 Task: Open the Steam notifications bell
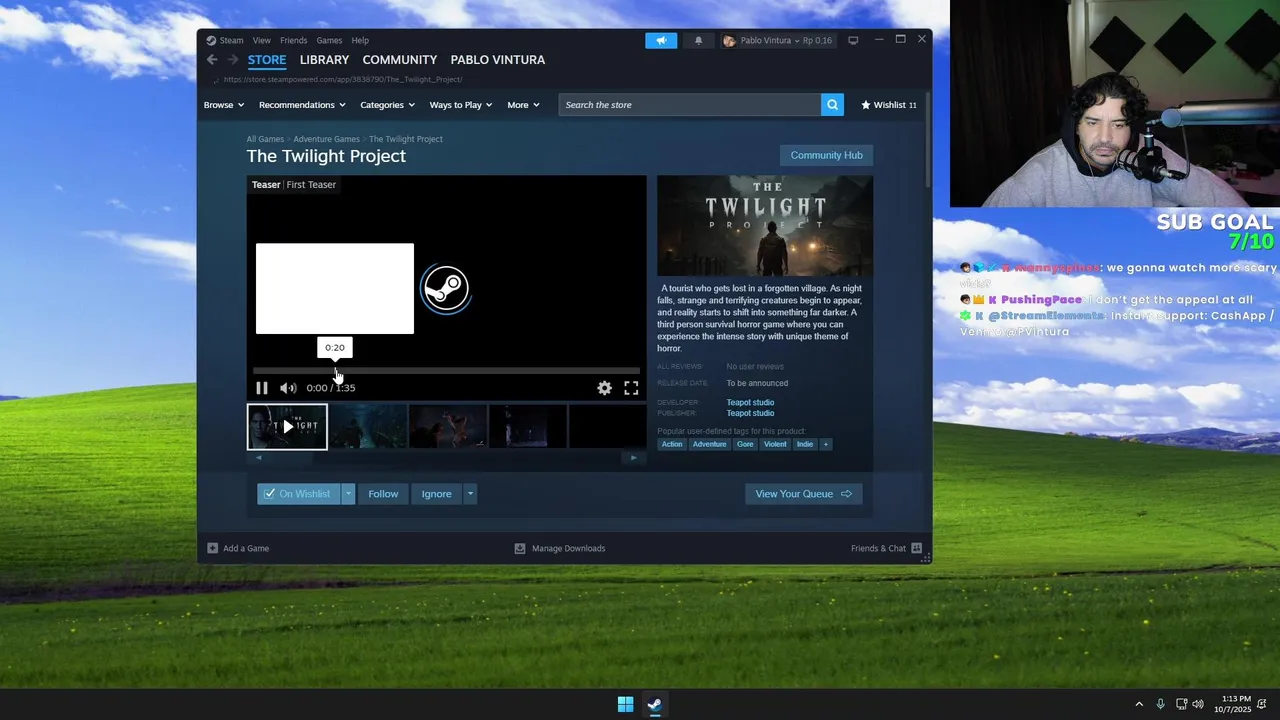tap(698, 40)
